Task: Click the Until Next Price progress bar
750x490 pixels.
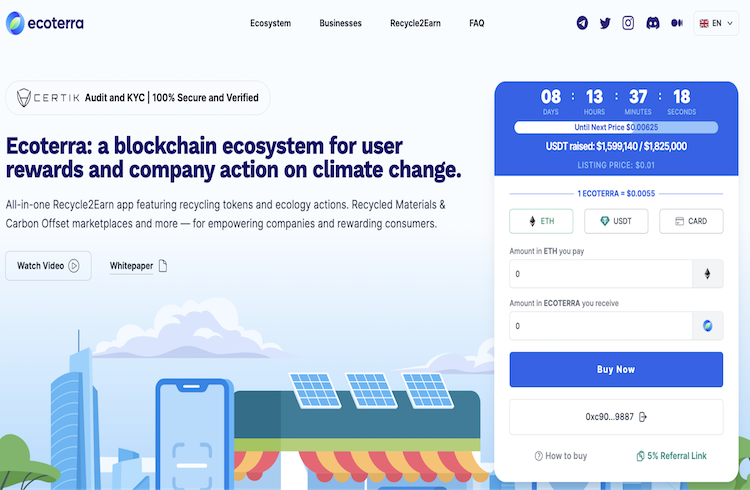Action: coord(616,127)
